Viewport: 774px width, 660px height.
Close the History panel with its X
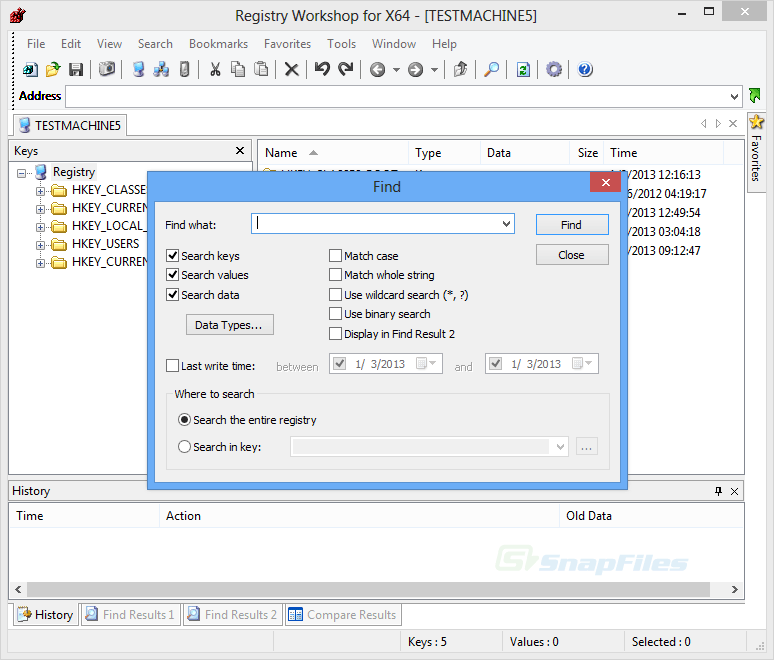[735, 491]
